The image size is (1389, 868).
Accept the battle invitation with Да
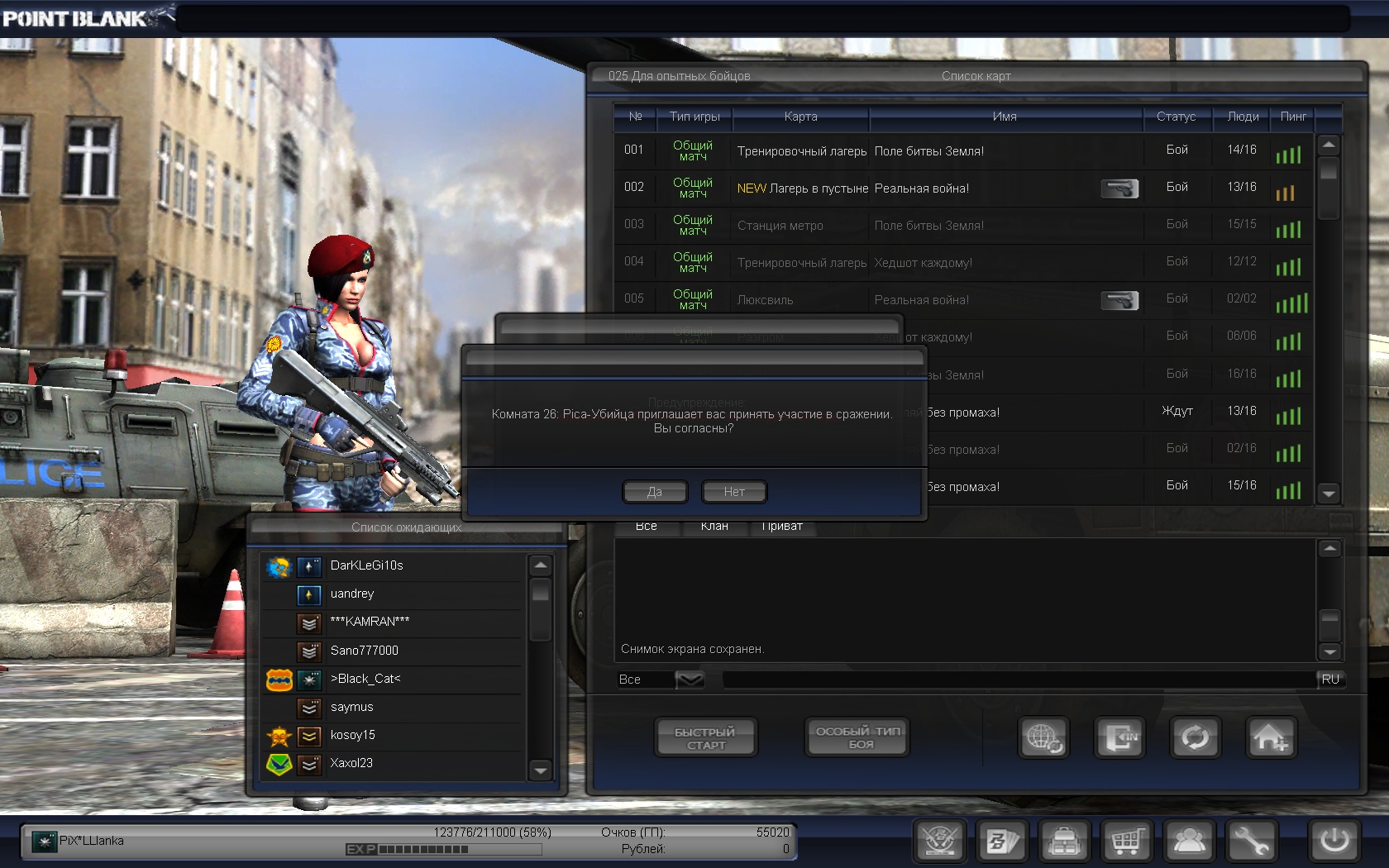pyautogui.click(x=654, y=492)
